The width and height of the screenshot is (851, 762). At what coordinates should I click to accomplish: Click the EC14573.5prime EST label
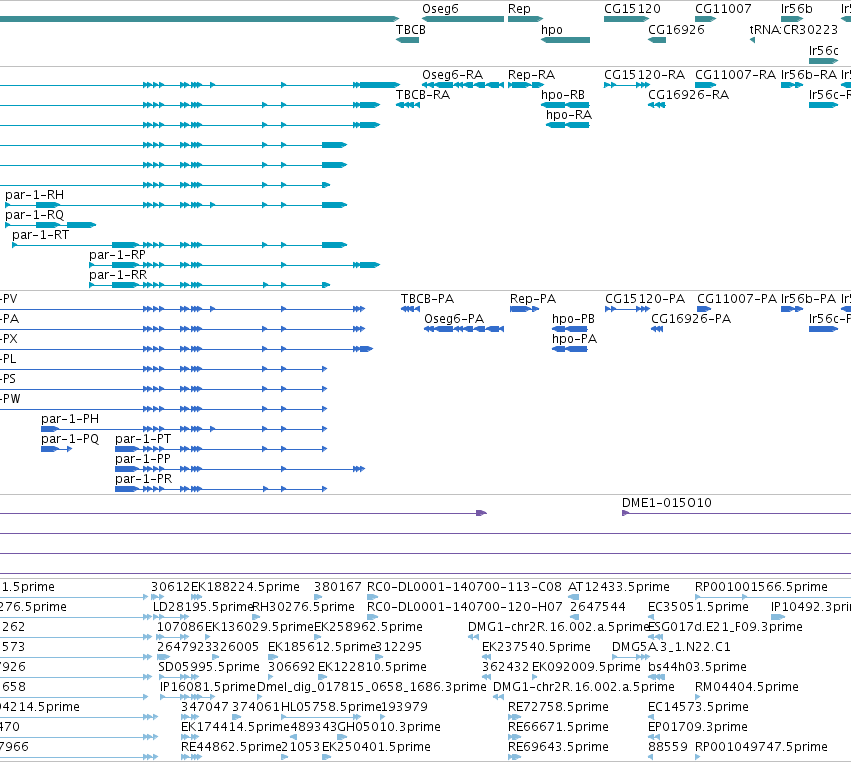pos(698,707)
